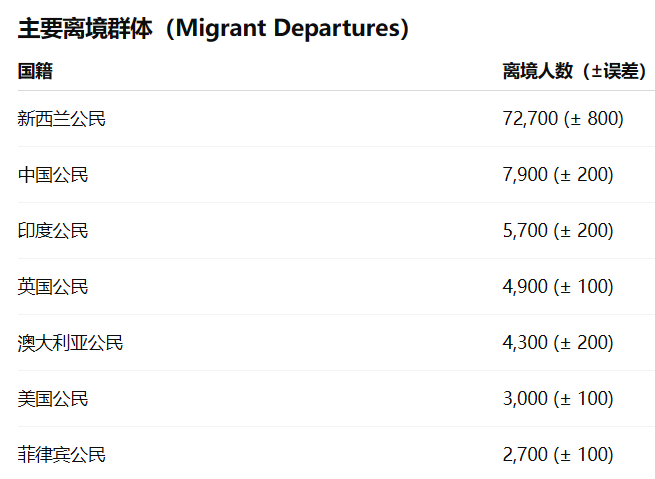655x479 pixels.
Task: Click the 国籍 column header
Action: point(35,71)
